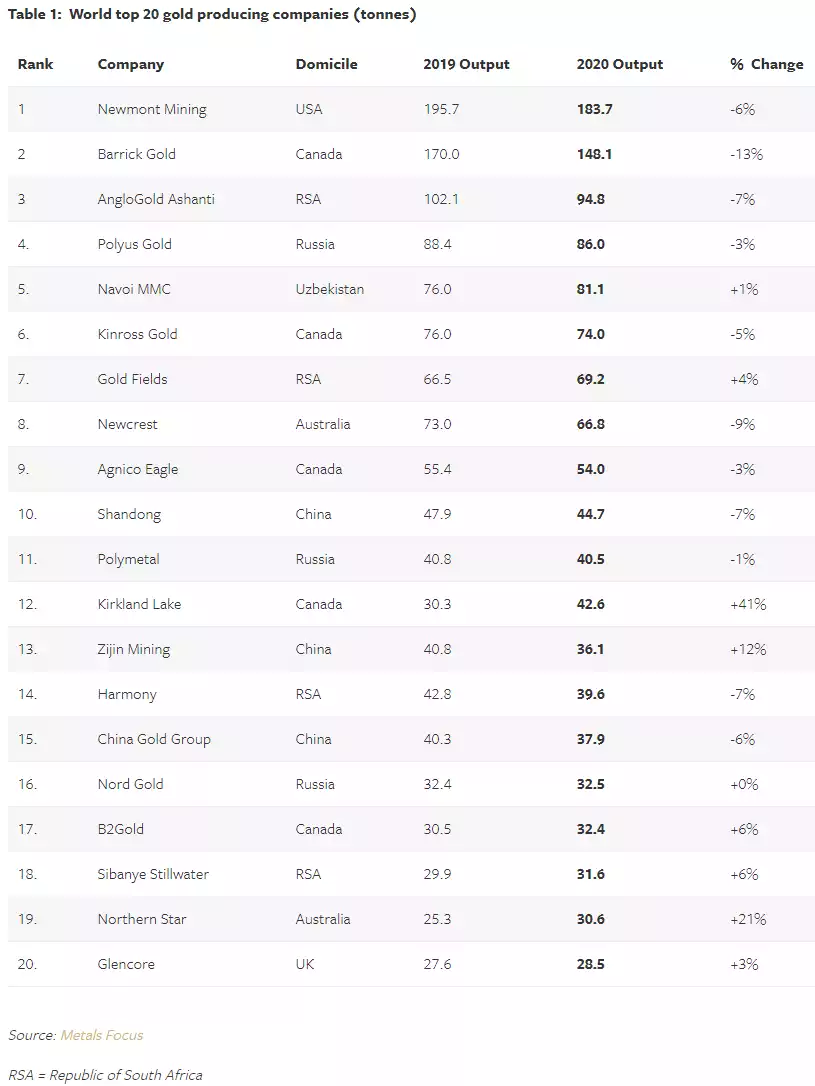Click the RSA footnote text
The image size is (815, 1086).
(105, 1075)
